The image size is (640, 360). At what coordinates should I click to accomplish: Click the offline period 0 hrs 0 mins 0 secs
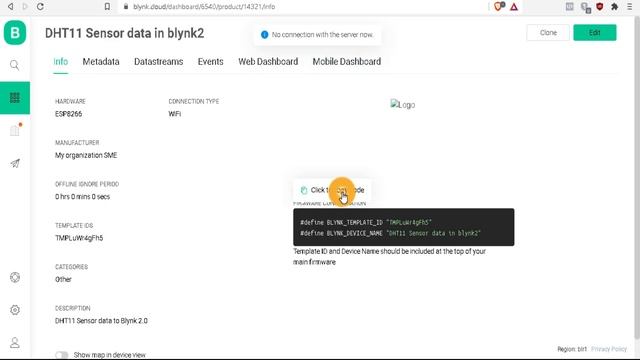pyautogui.click(x=82, y=197)
